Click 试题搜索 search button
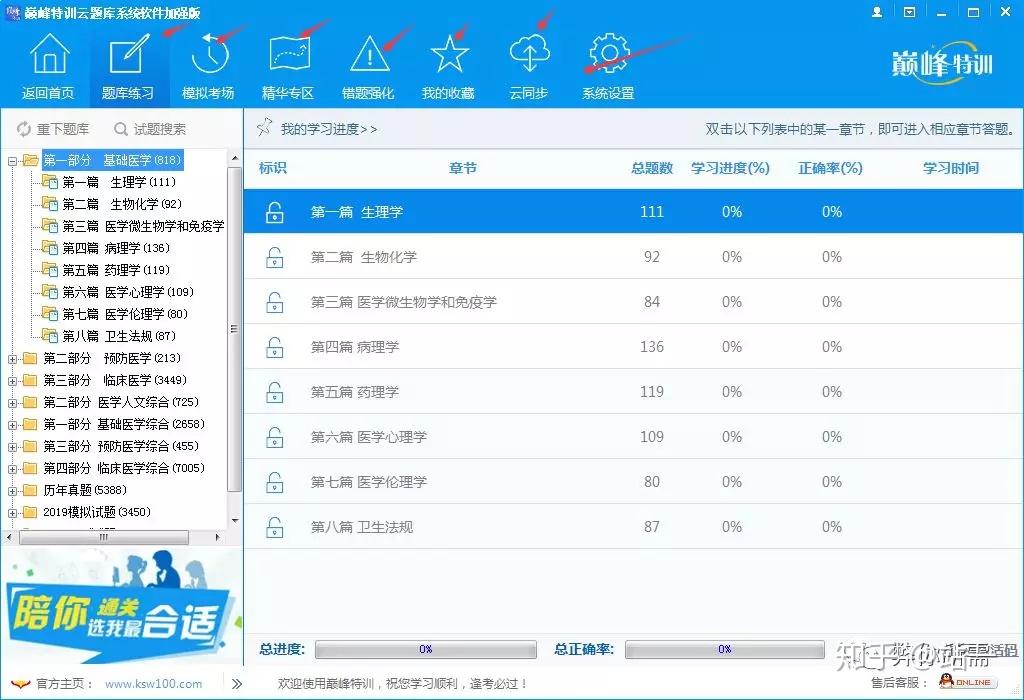This screenshot has height=700, width=1024. [150, 129]
